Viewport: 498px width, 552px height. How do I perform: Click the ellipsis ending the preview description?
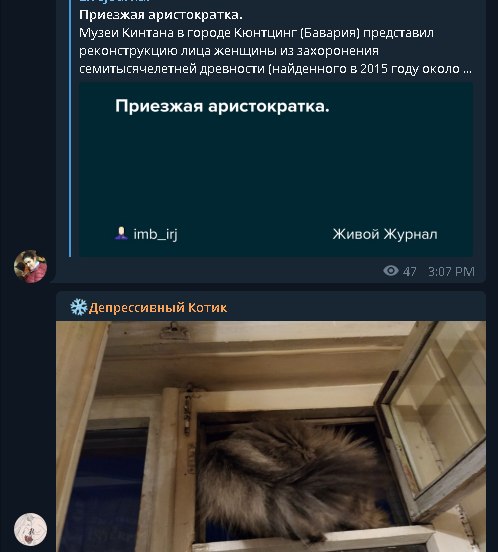(467, 69)
